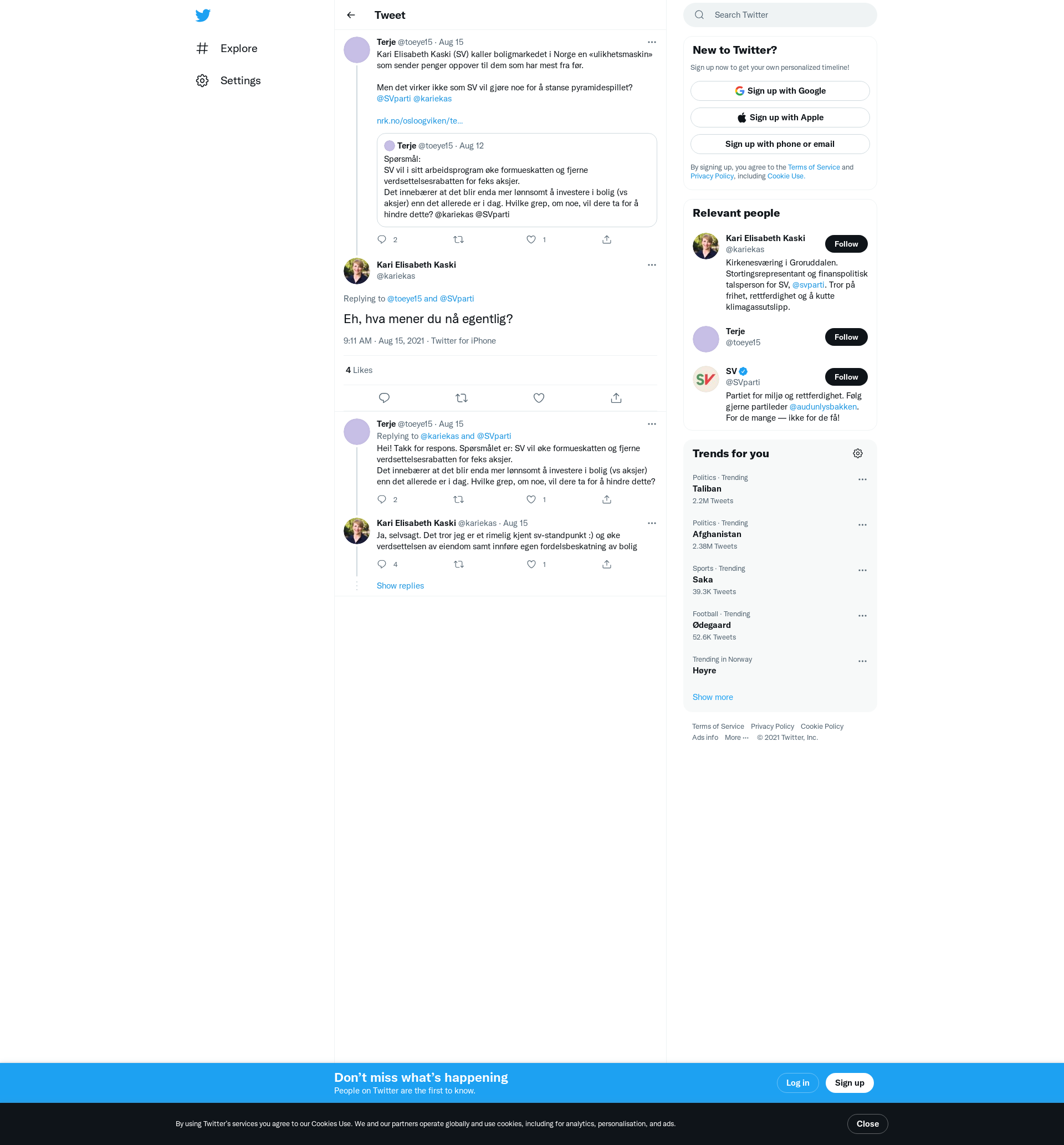
Task: Retweet the "Eh, hva mener du" tweet
Action: (x=462, y=398)
